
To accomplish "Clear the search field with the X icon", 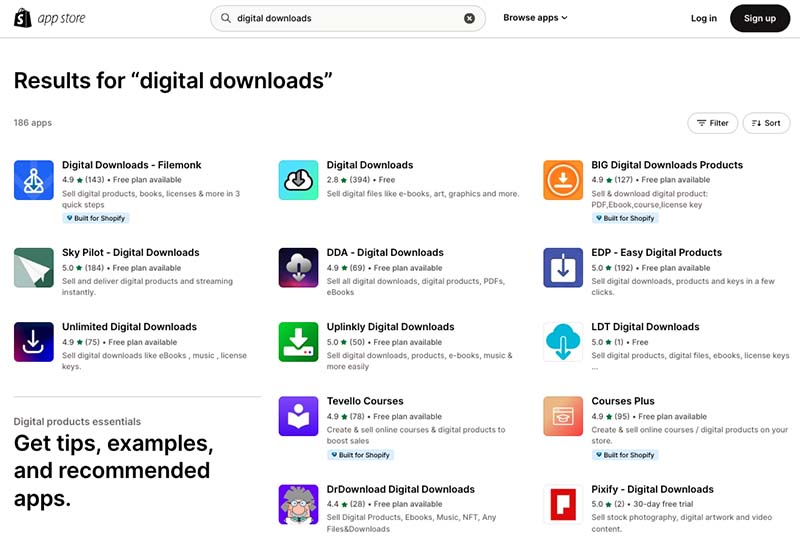I will [469, 18].
